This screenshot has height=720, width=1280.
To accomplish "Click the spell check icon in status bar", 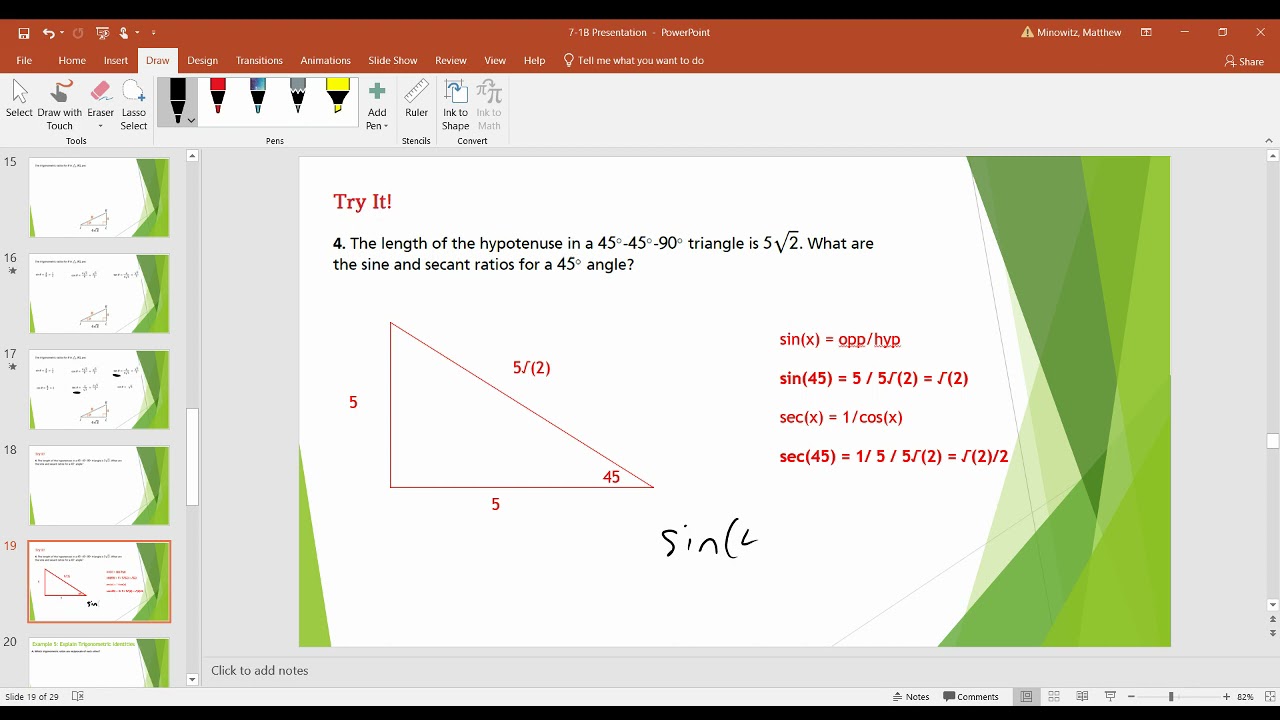I will click(x=78, y=697).
